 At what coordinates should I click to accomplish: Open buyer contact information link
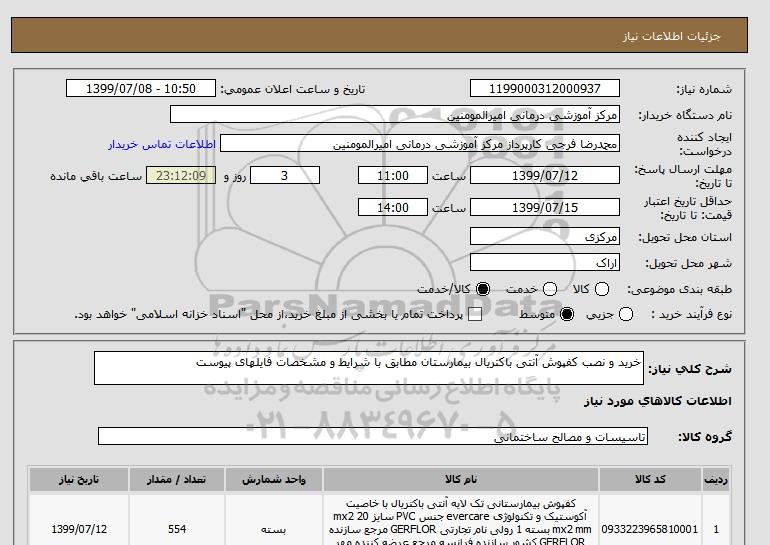162,144
